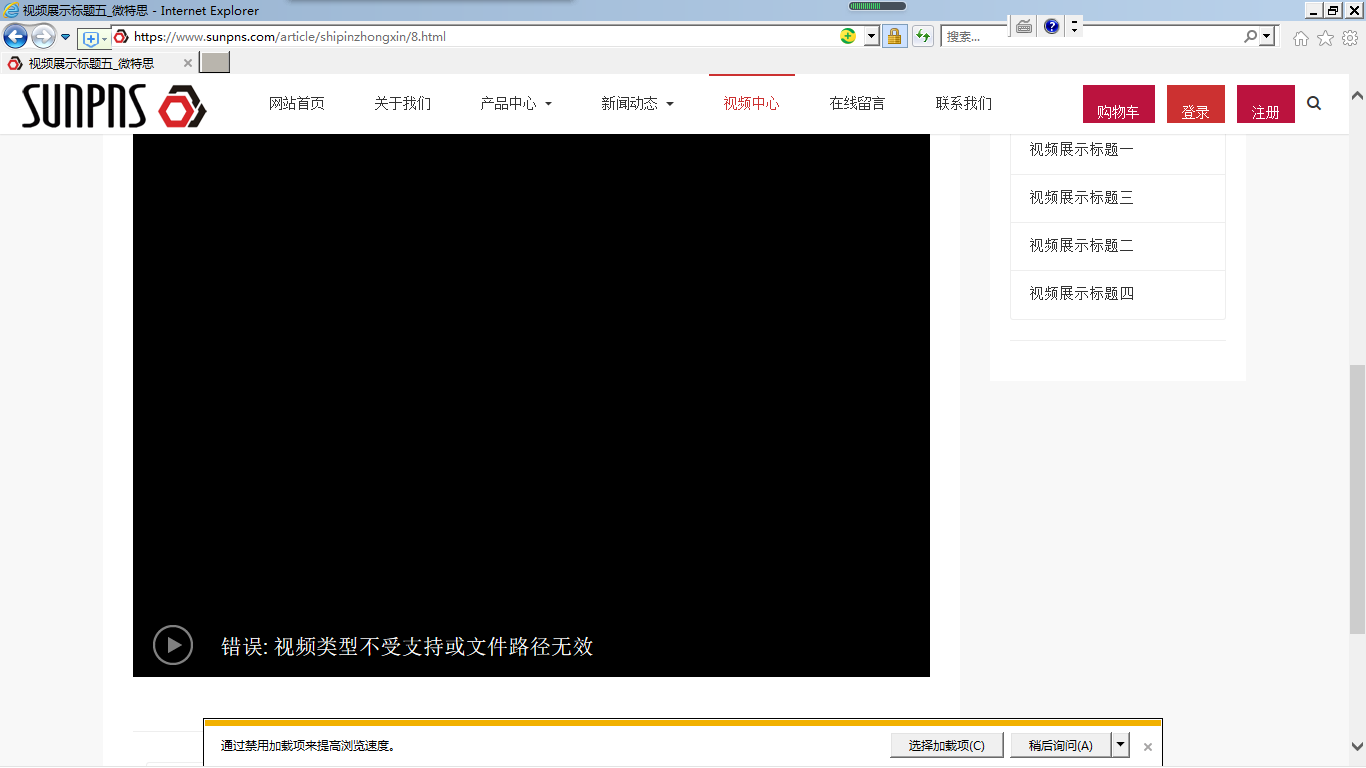Click the page scrollbar down arrow

point(1357,746)
